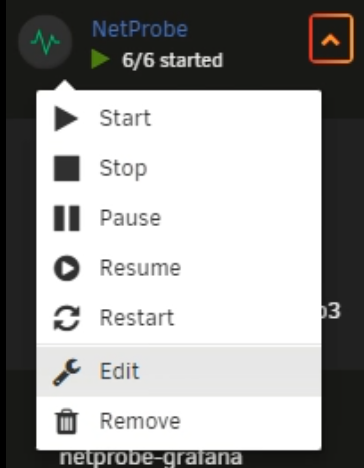This screenshot has height=468, width=364.
Task: Click the Remove trash can icon
Action: 67,422
